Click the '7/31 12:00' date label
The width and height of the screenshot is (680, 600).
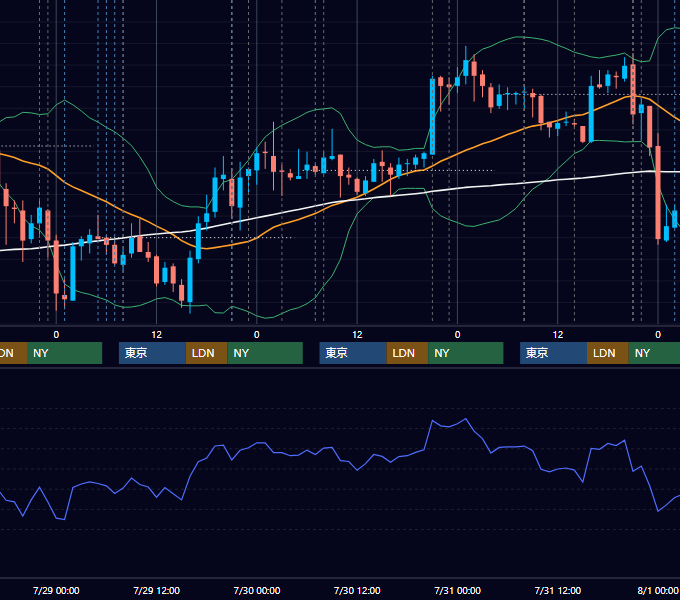tap(558, 590)
